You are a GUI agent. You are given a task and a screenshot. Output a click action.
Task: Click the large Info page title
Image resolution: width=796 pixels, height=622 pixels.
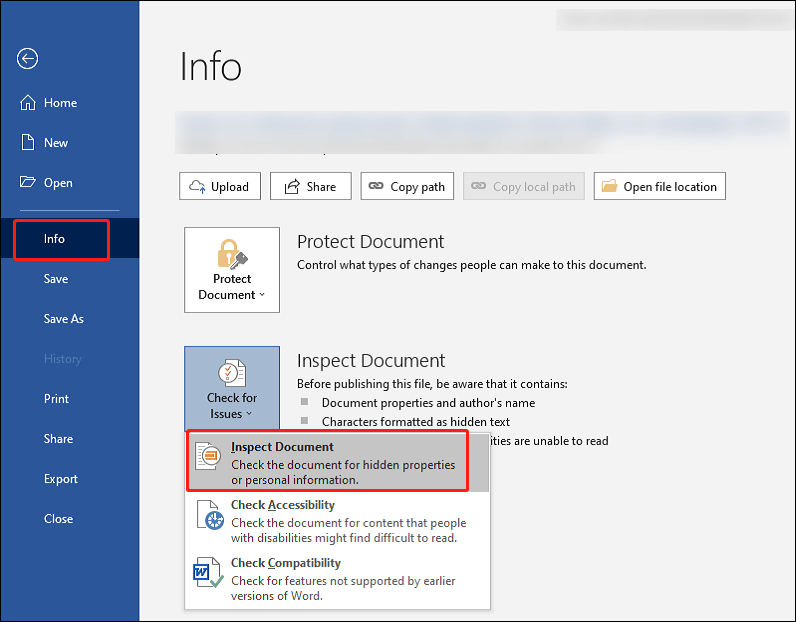[x=210, y=66]
